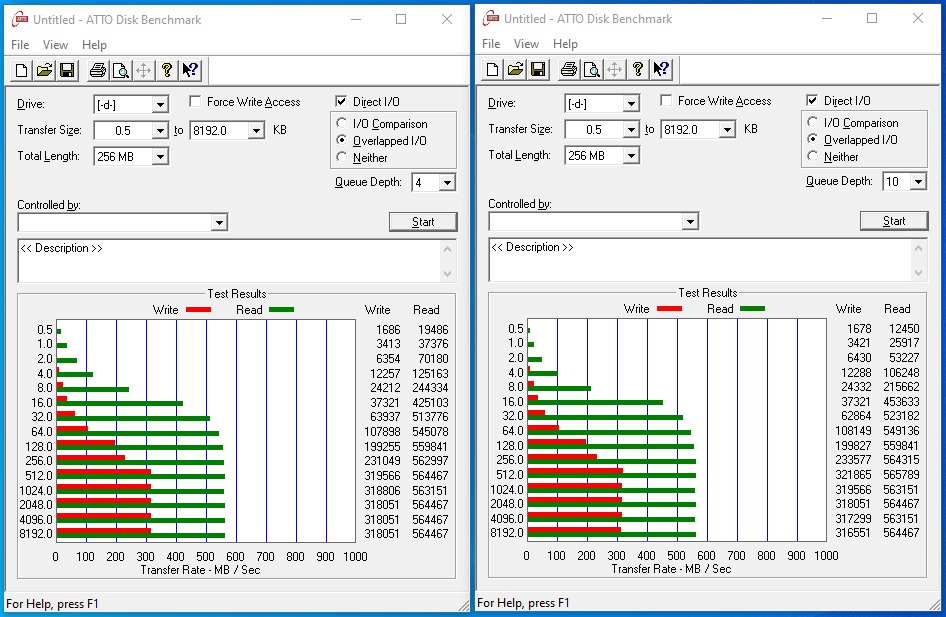The image size is (946, 617).
Task: Toggle Force Write Access in left window
Action: [195, 101]
